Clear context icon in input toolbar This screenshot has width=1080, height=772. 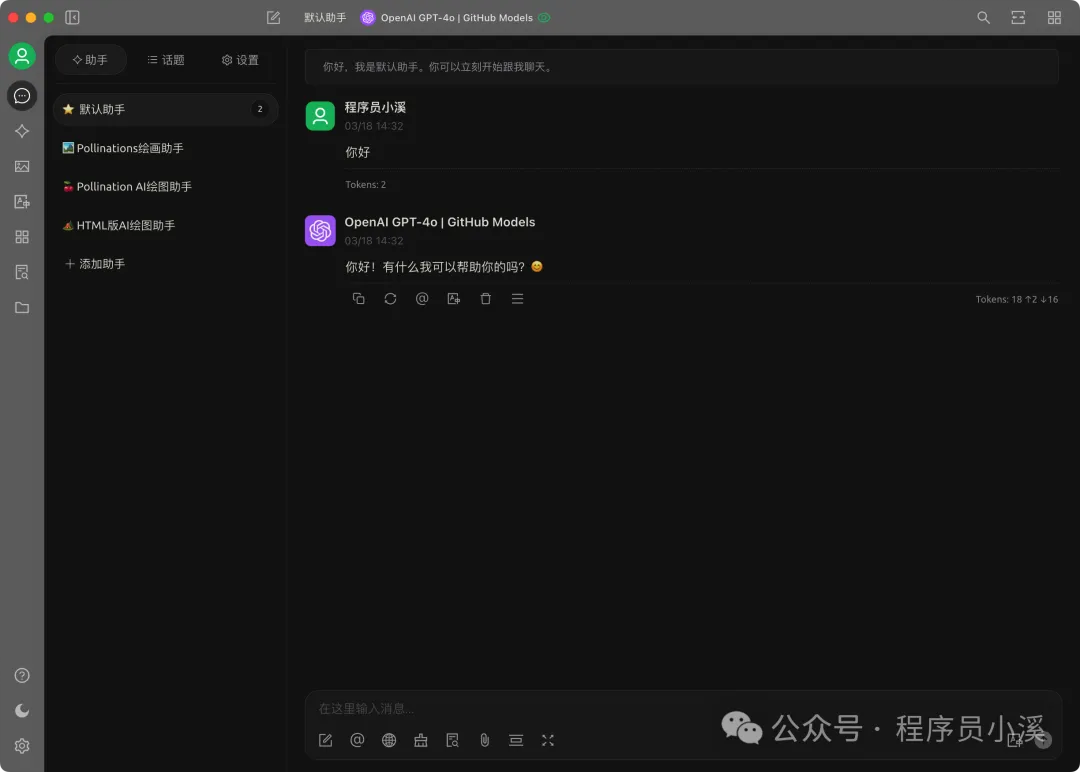[x=516, y=740]
